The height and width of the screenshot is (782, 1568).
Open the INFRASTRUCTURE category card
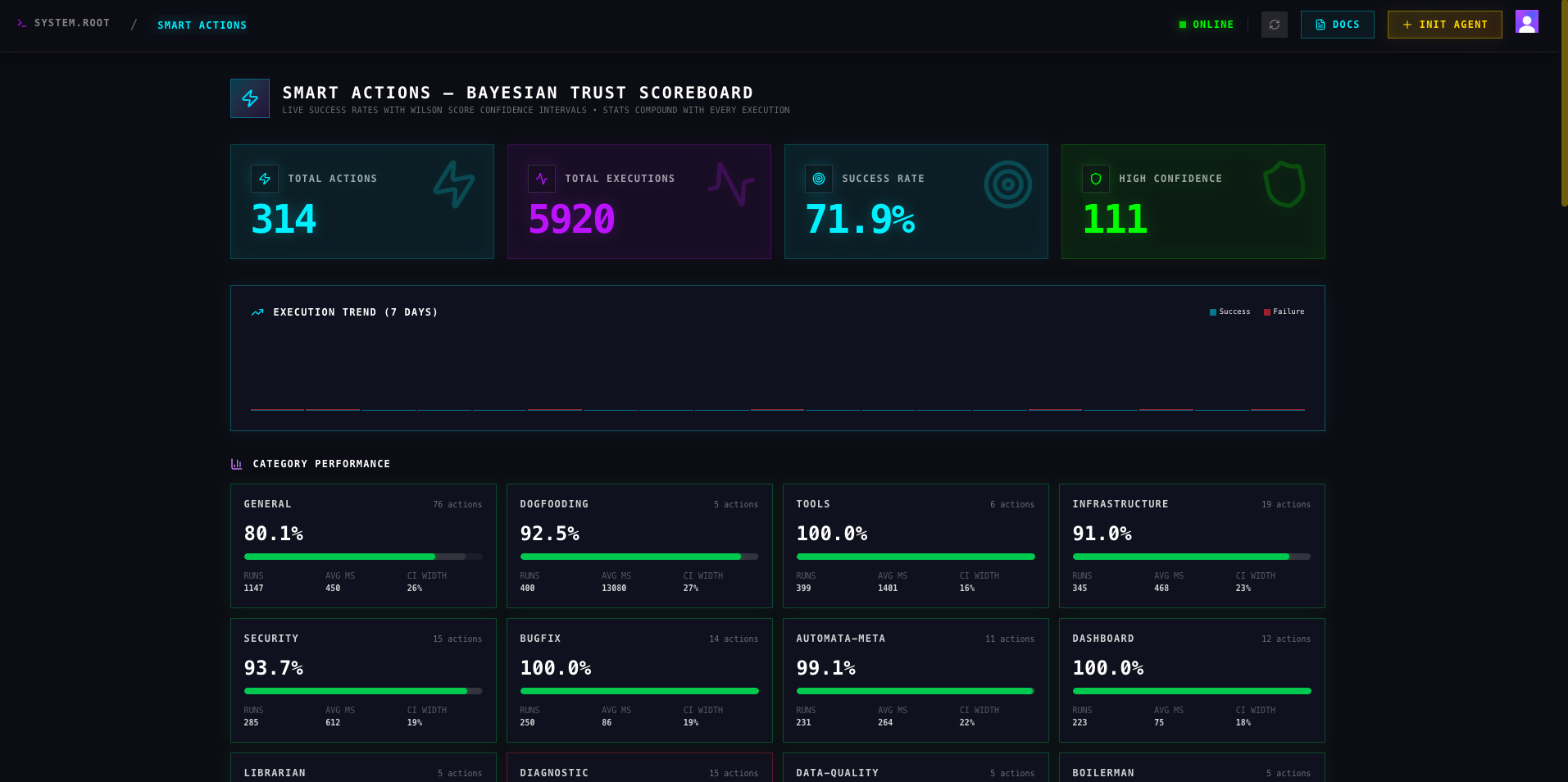(1192, 546)
